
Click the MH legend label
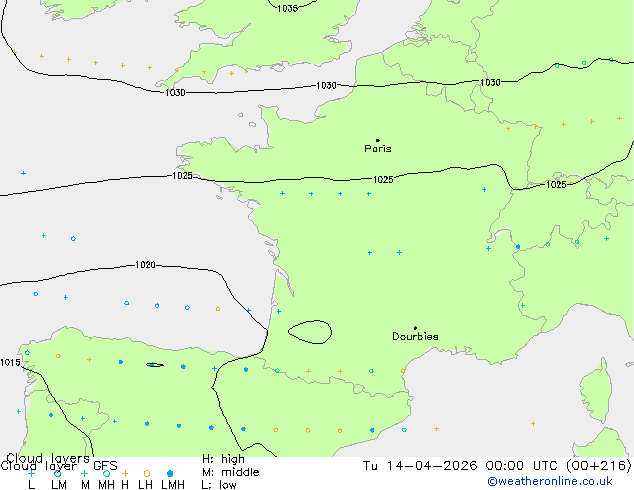(106, 484)
